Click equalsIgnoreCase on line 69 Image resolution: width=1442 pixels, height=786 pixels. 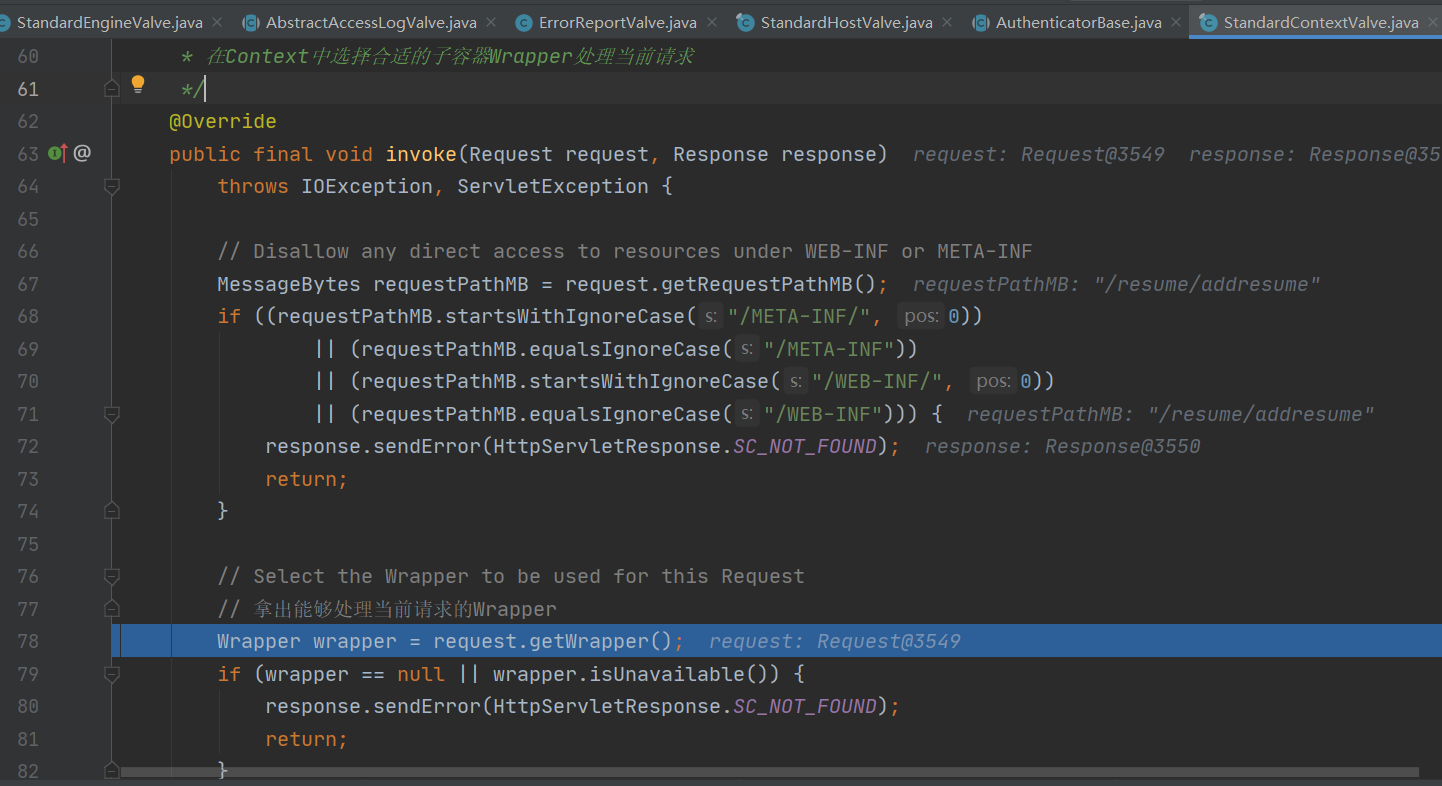tap(637, 349)
